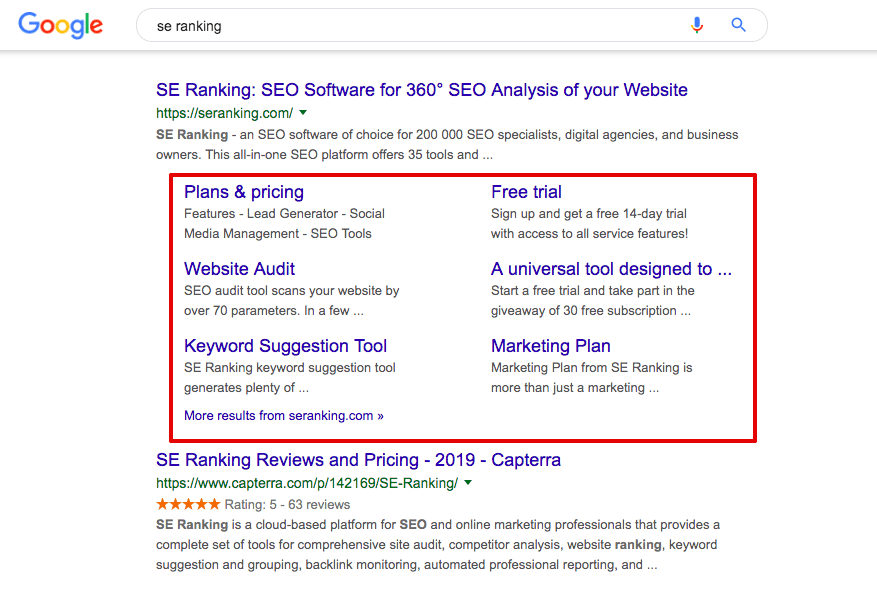Click 'SEO audit tool scans your website by' text
Screen dimensions: 877x601
pos(291,291)
